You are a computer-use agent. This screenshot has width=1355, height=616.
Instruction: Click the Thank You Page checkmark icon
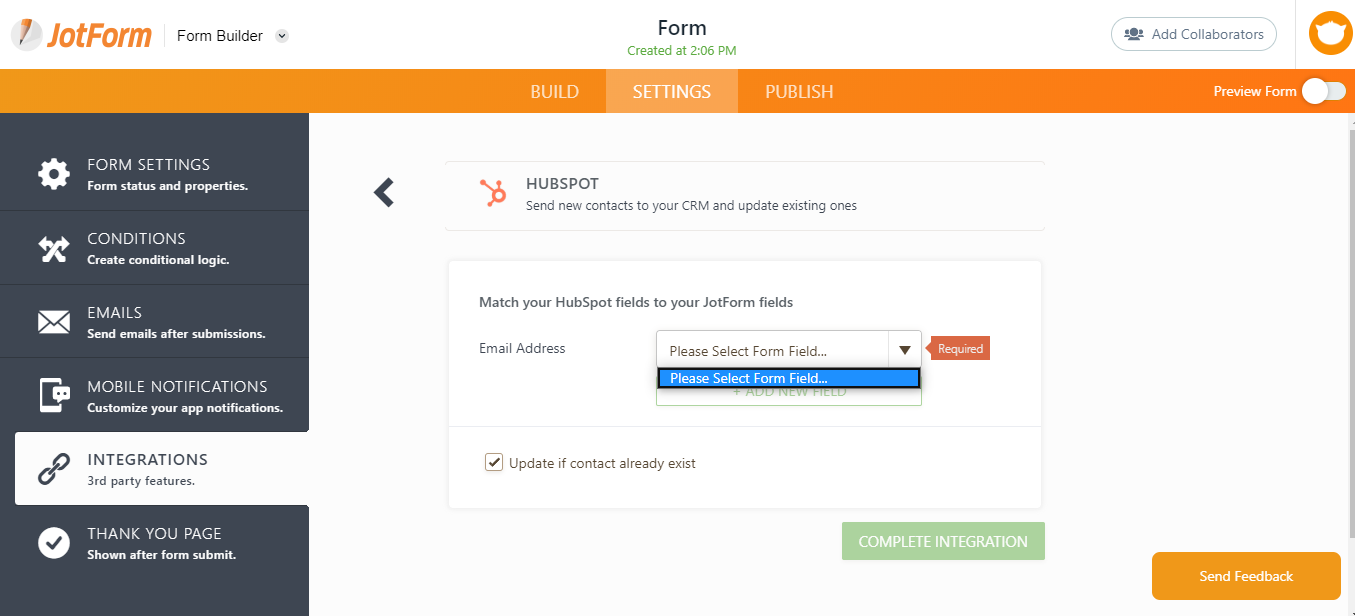[x=54, y=543]
